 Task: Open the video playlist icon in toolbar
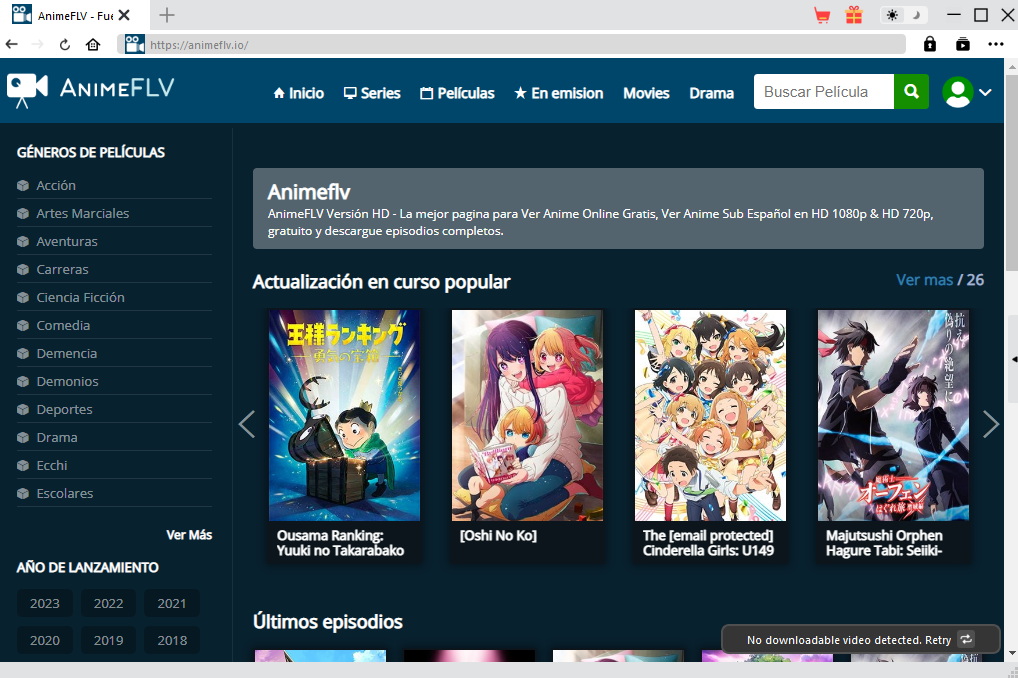(962, 44)
